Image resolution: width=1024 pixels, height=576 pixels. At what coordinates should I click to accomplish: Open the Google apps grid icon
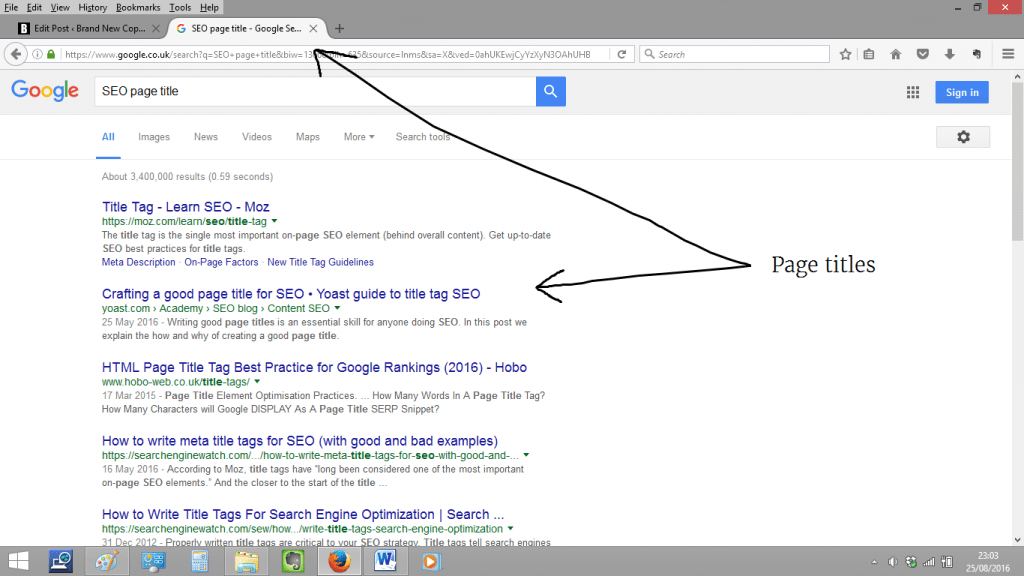tap(913, 93)
